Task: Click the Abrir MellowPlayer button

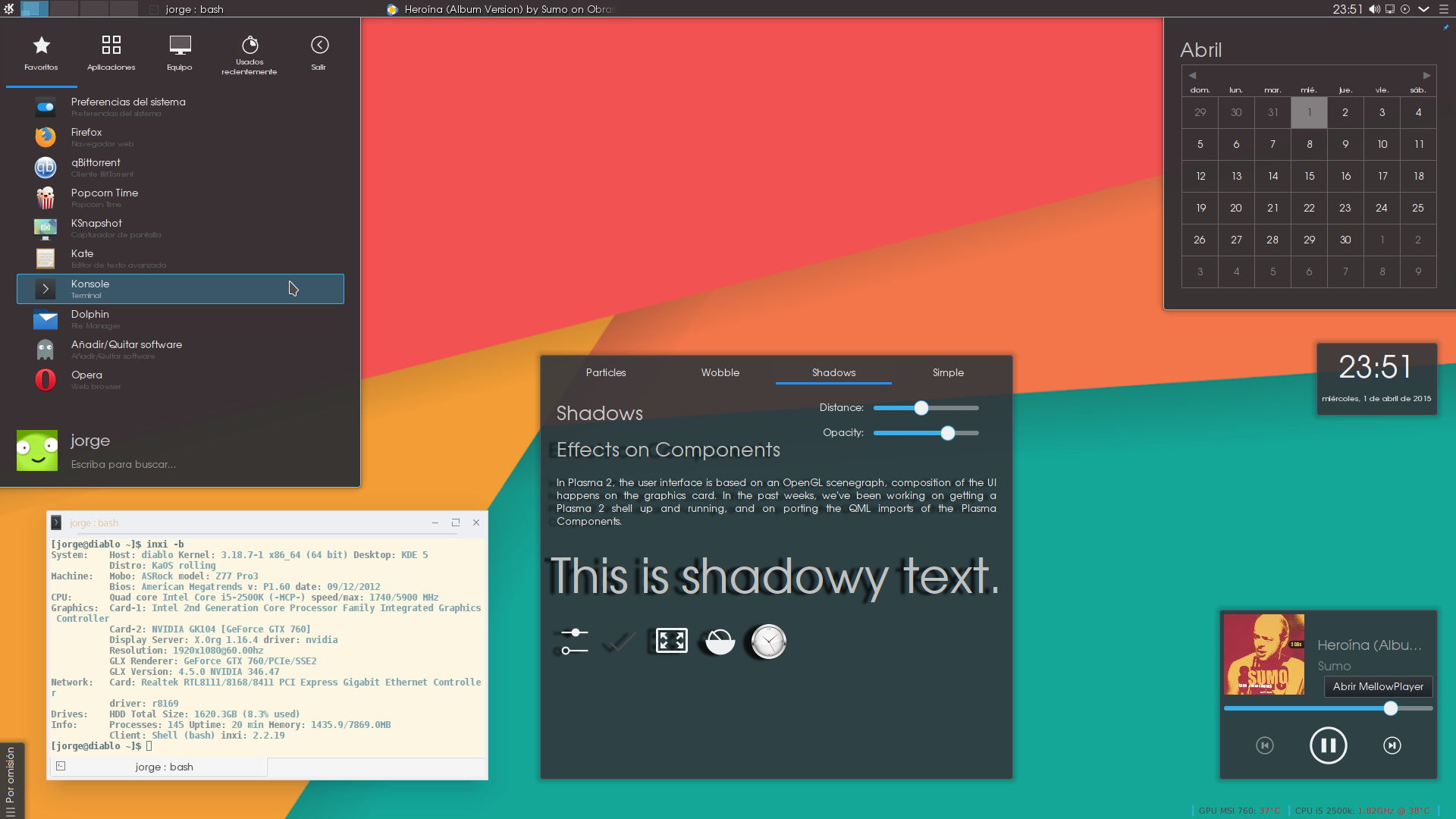Action: pos(1378,686)
